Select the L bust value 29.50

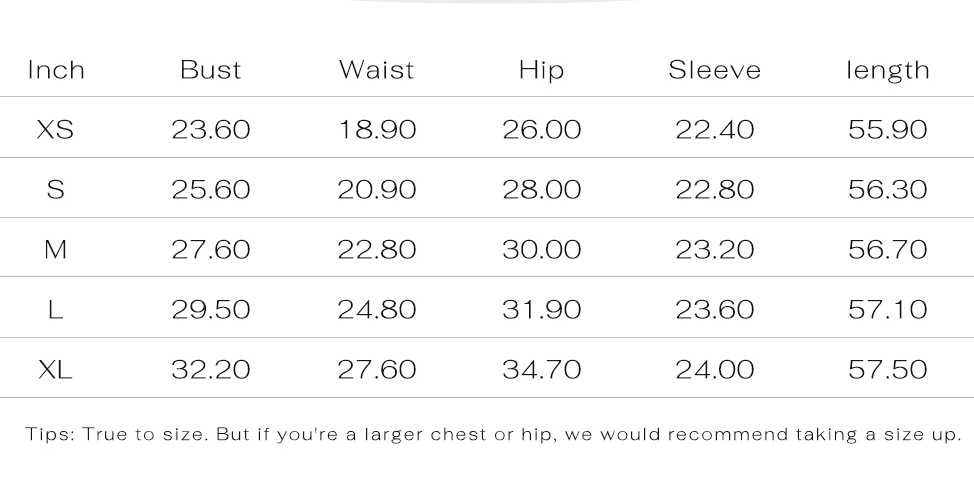pyautogui.click(x=210, y=310)
